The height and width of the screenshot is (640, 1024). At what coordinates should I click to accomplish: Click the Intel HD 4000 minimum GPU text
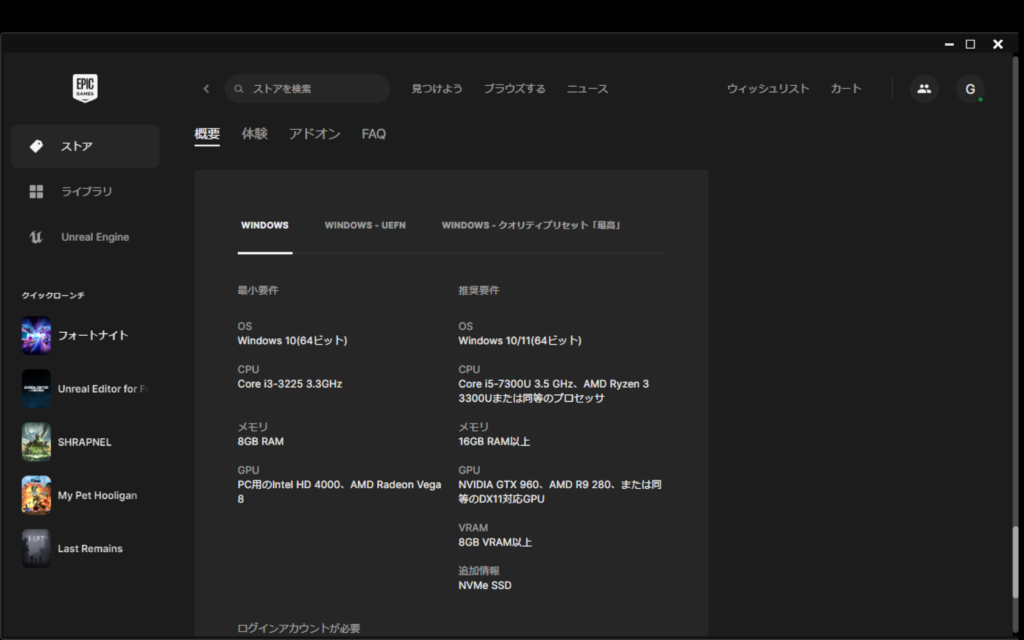pyautogui.click(x=340, y=492)
